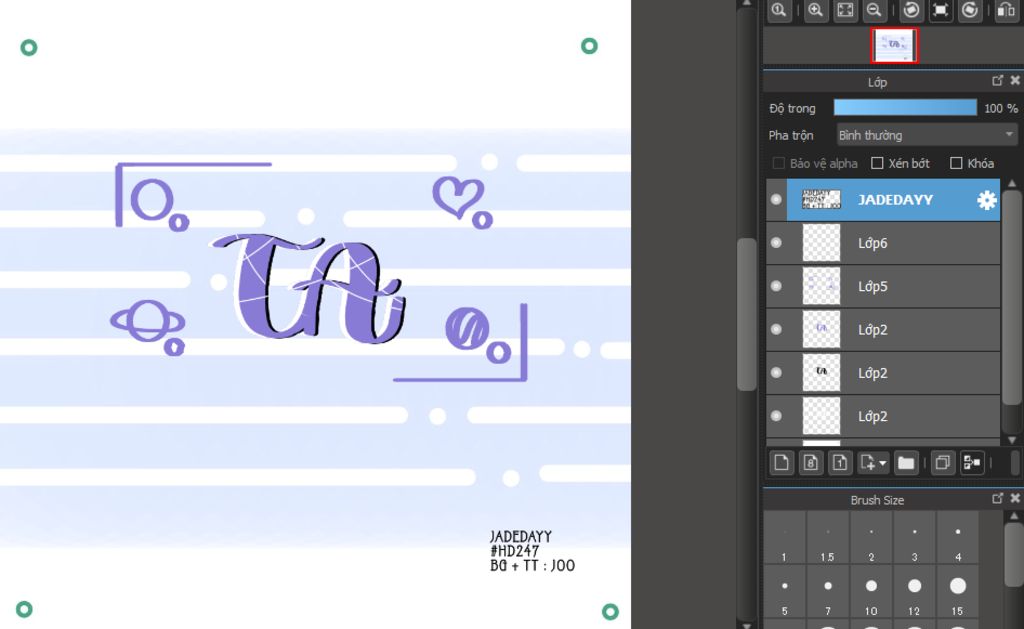Choose brush size 1.5
This screenshot has width=1024, height=629.
click(x=827, y=538)
